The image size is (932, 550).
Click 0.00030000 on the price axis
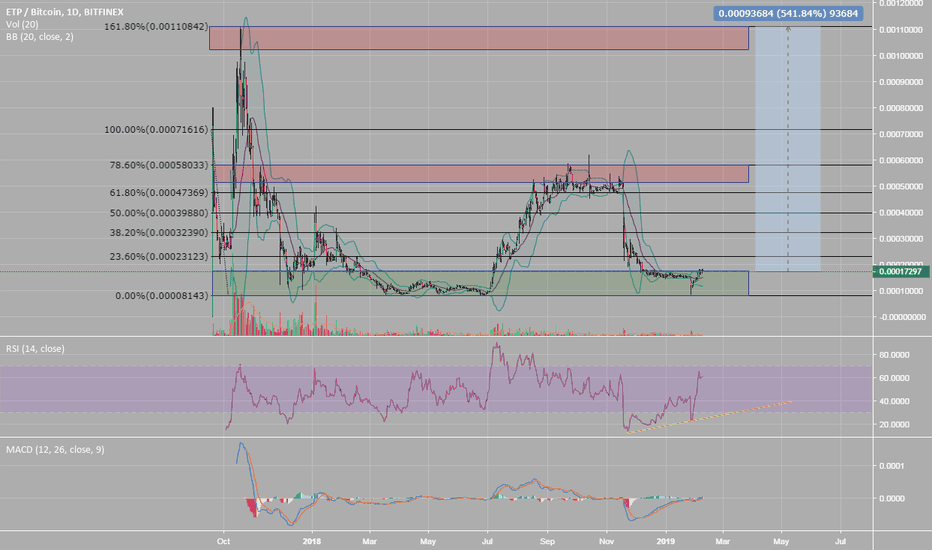tap(902, 239)
